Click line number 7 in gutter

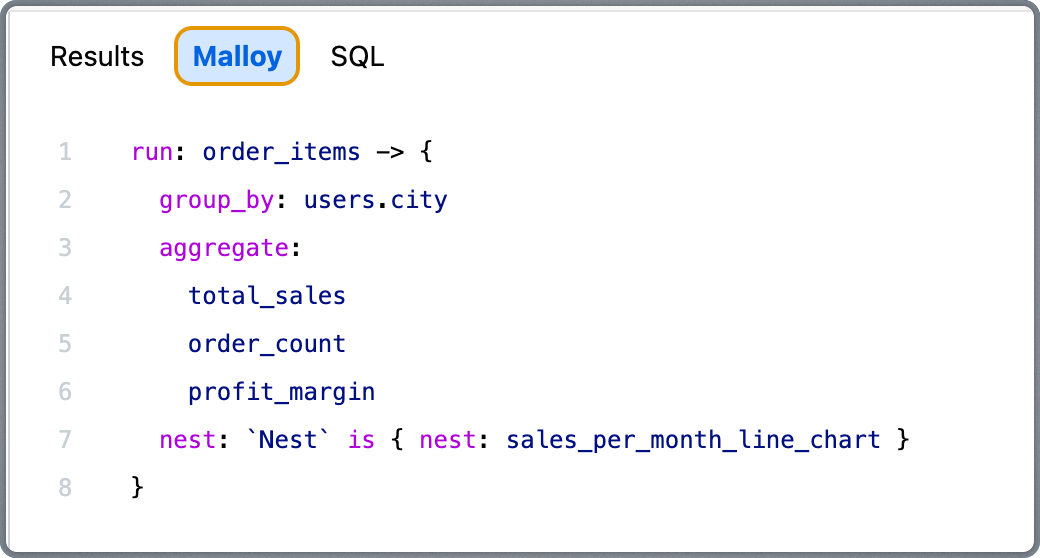pyautogui.click(x=65, y=439)
